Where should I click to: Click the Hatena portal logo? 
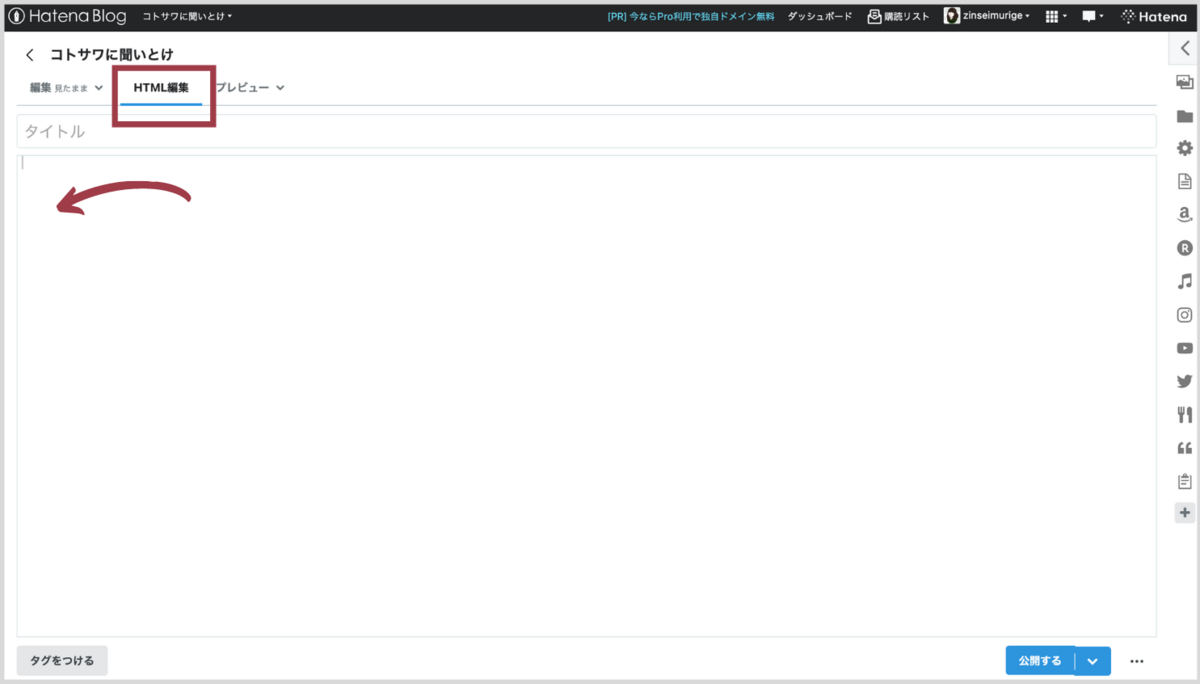tap(1153, 16)
